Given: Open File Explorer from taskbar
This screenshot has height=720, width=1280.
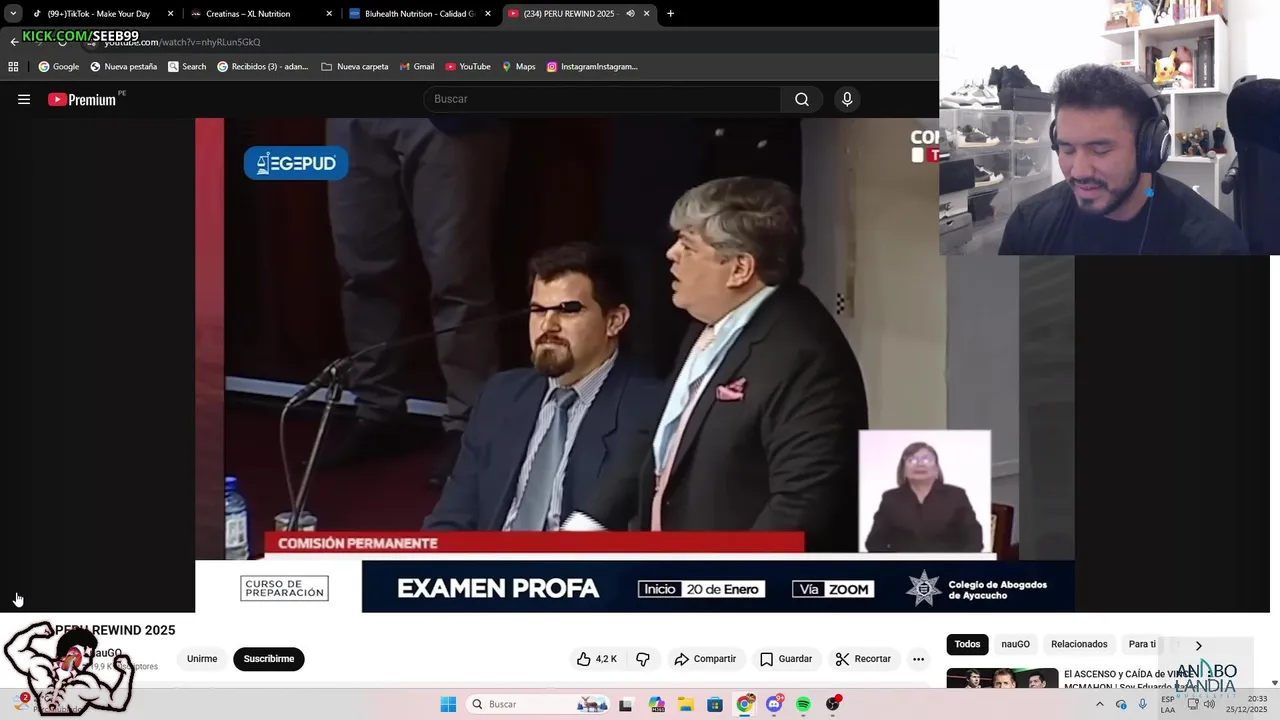Looking at the screenshot, I should [x=686, y=704].
